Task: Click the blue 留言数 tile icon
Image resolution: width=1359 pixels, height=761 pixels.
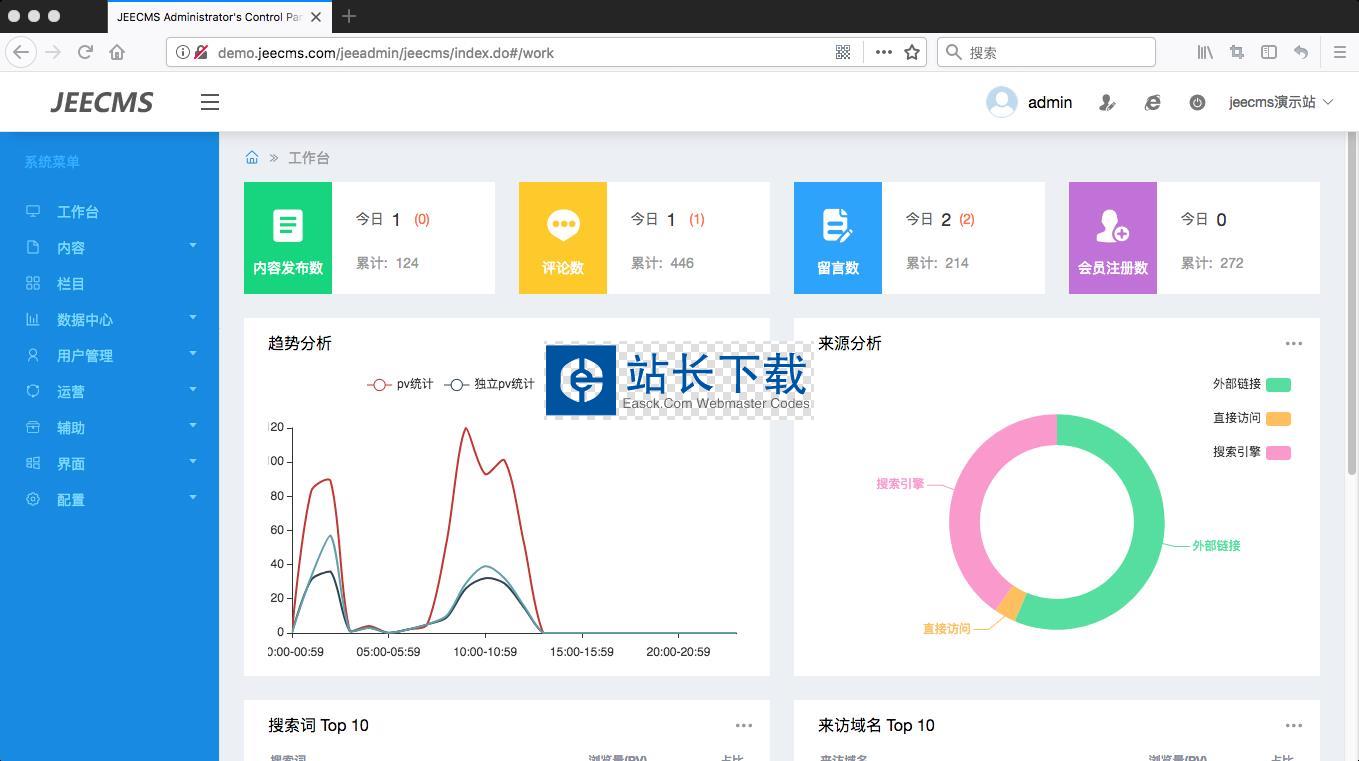Action: 837,225
